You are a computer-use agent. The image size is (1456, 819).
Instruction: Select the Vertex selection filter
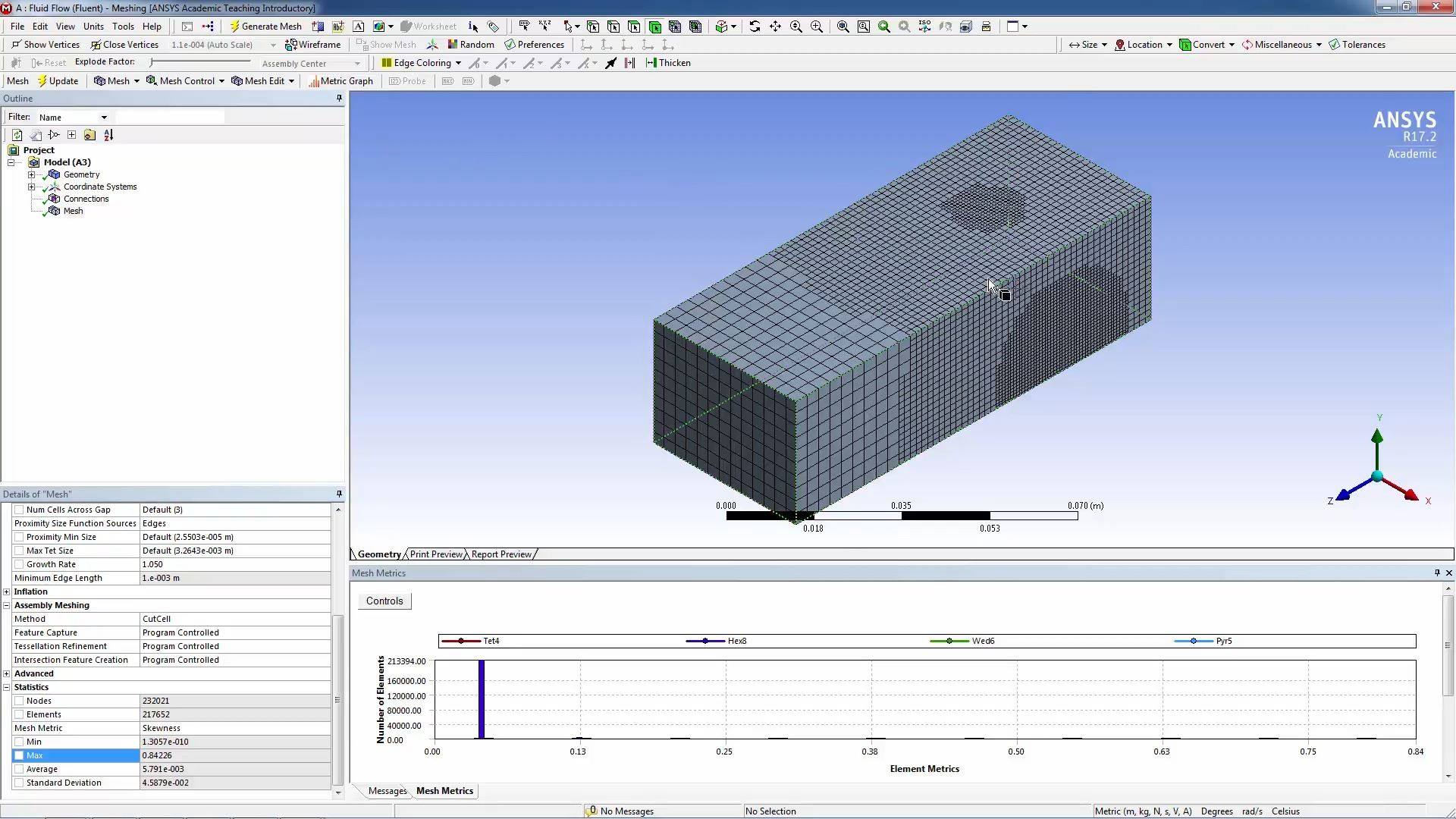pyautogui.click(x=593, y=27)
